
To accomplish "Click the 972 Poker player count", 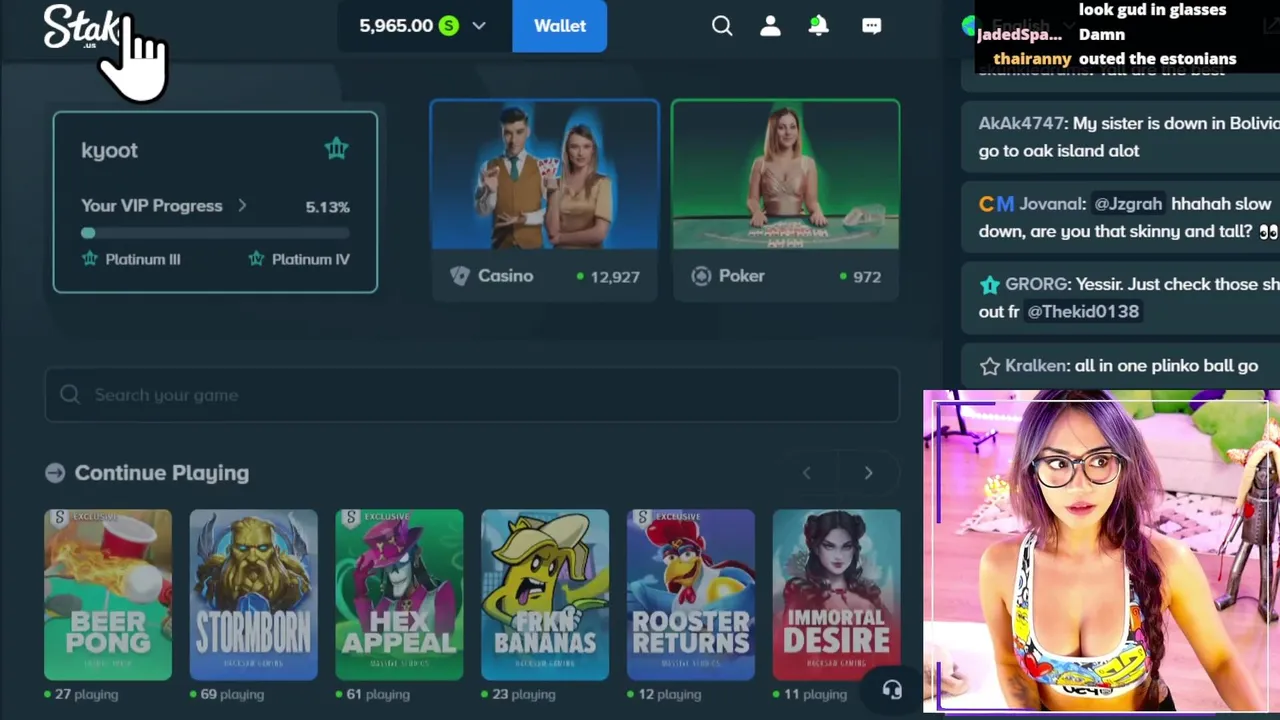I will coord(867,277).
